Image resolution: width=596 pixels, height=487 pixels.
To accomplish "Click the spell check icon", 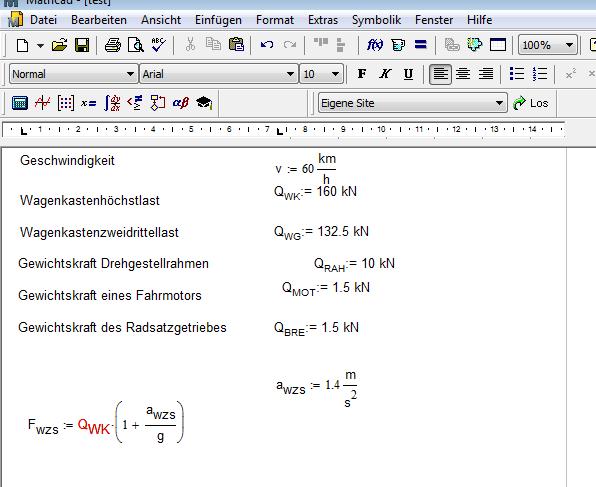I will tap(159, 45).
